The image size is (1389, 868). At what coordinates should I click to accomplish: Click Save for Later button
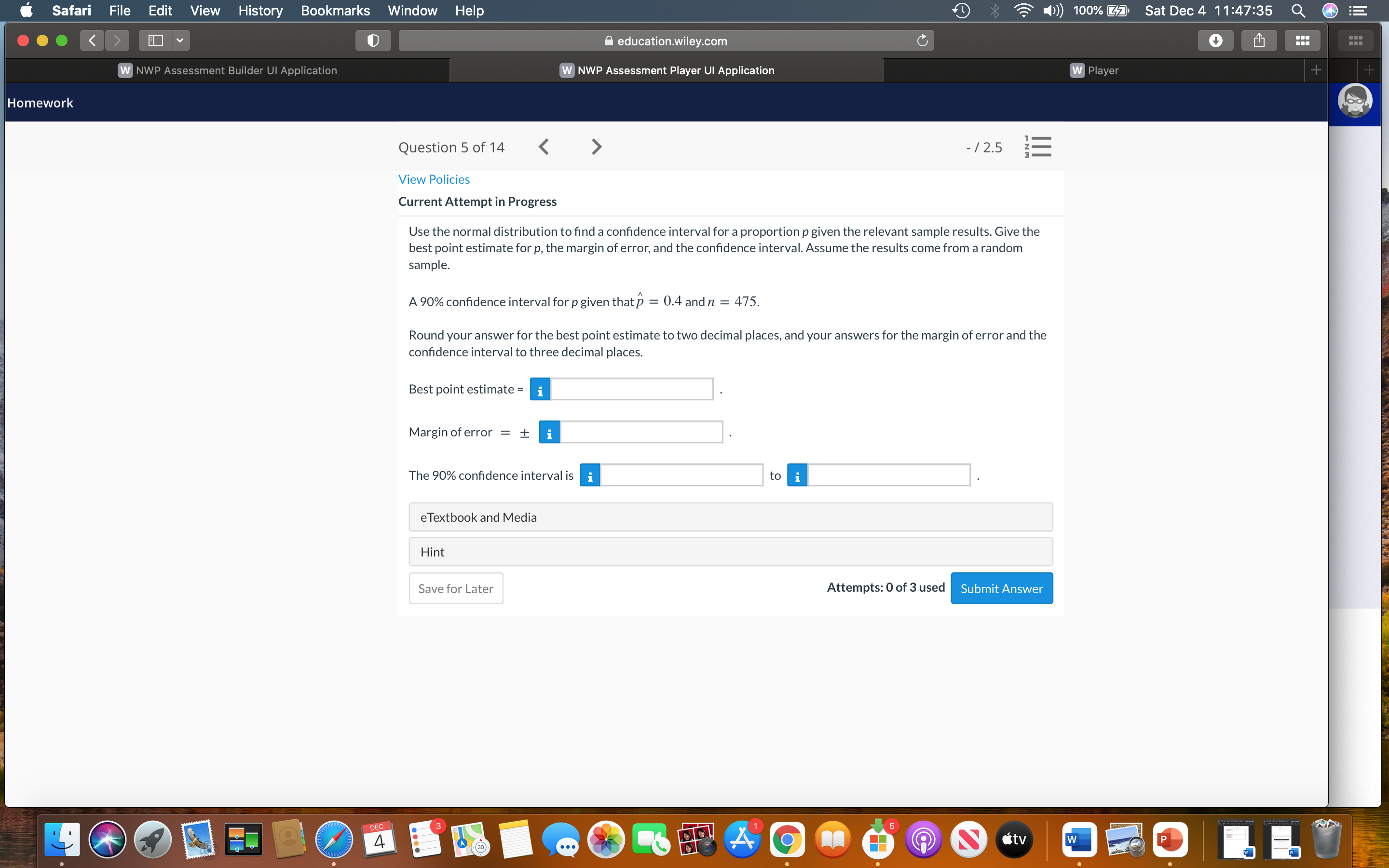click(x=455, y=589)
